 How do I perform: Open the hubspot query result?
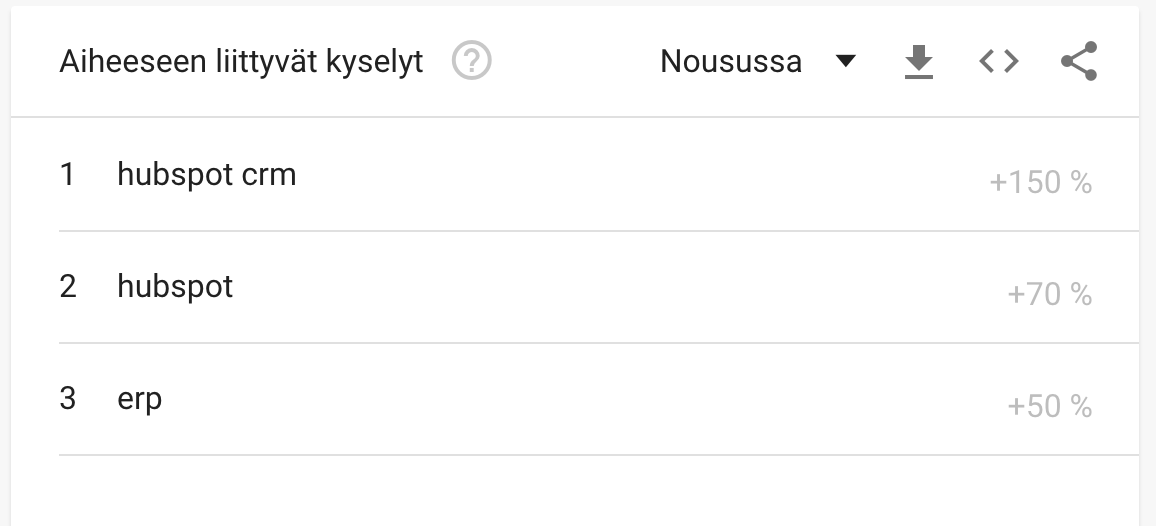pyautogui.click(x=175, y=287)
